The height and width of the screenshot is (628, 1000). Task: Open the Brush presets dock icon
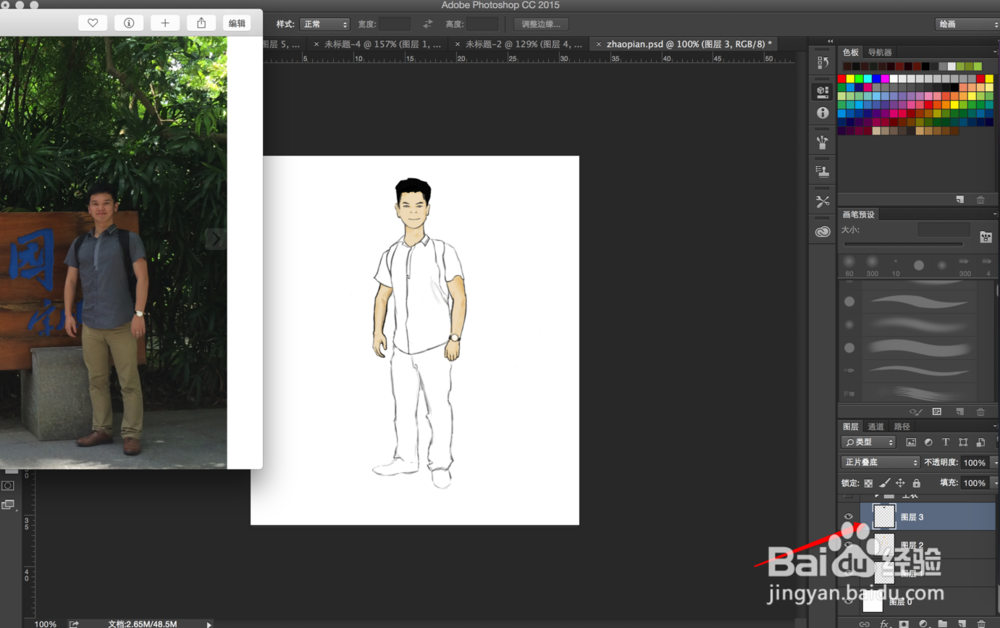pyautogui.click(x=823, y=142)
